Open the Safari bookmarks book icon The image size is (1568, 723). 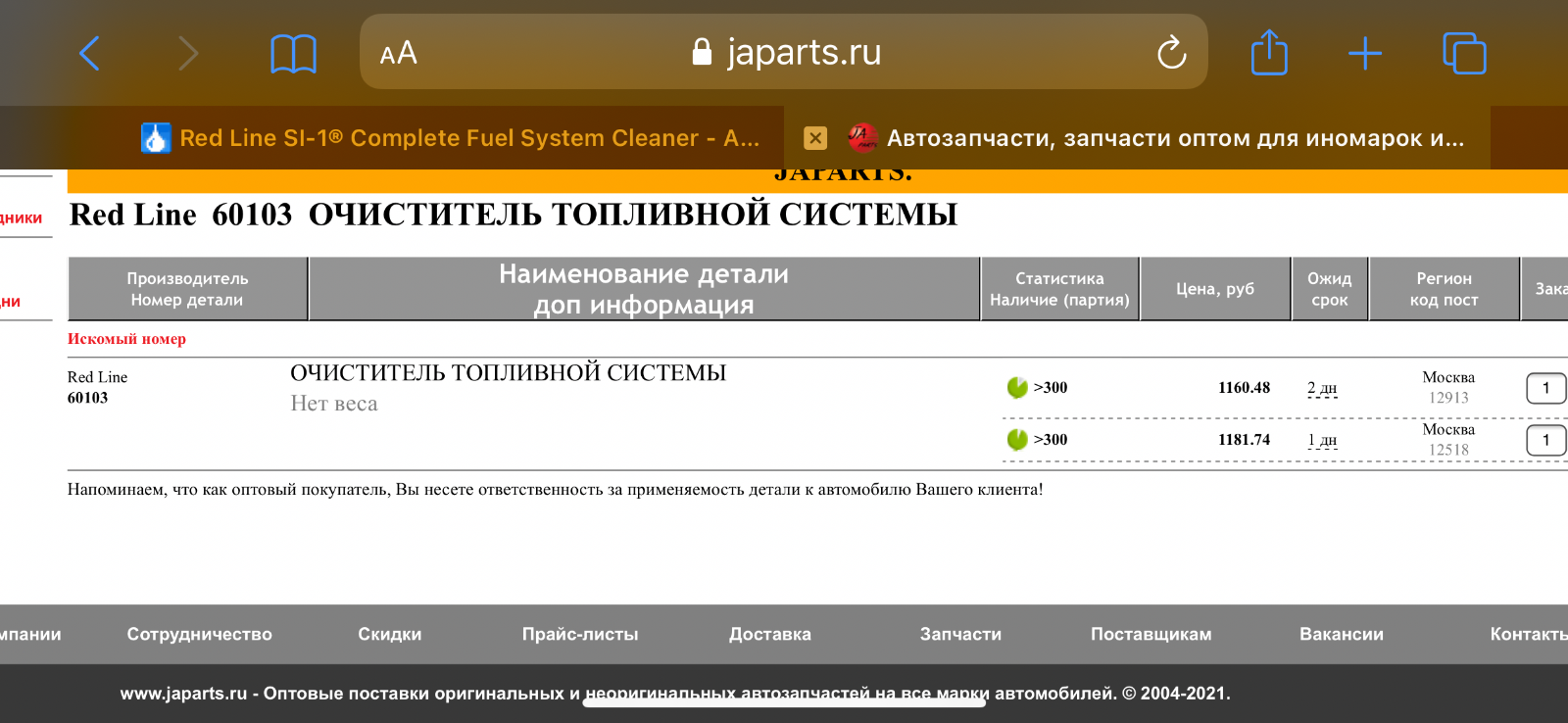[293, 53]
